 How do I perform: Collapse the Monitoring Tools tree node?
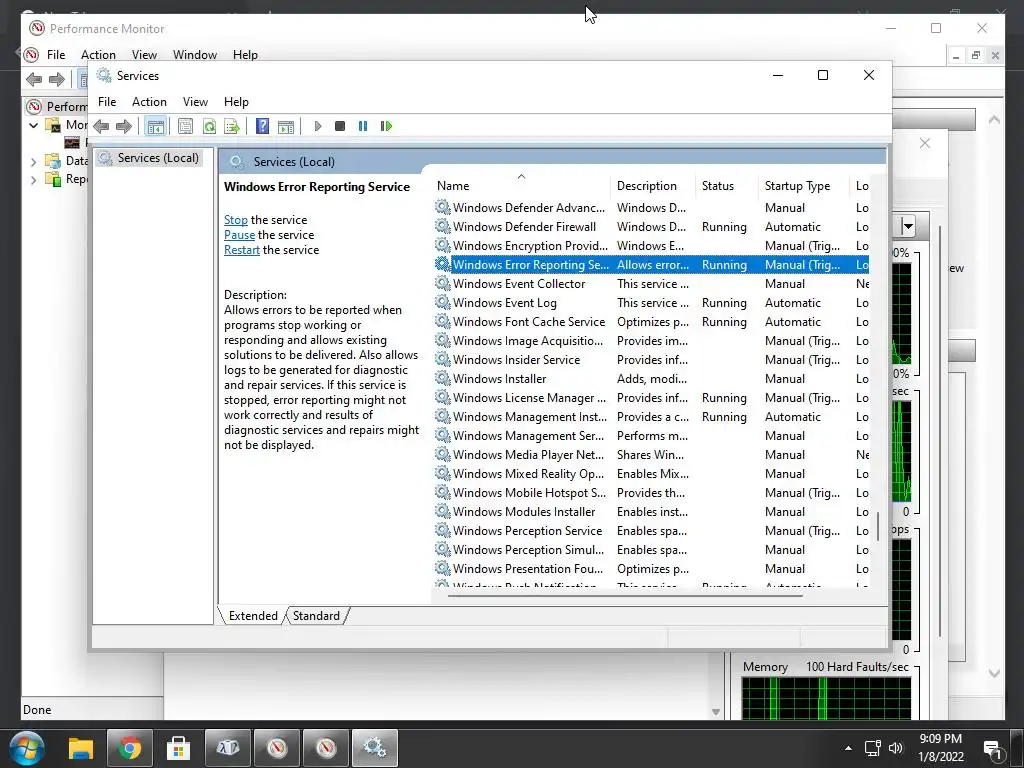pos(33,125)
